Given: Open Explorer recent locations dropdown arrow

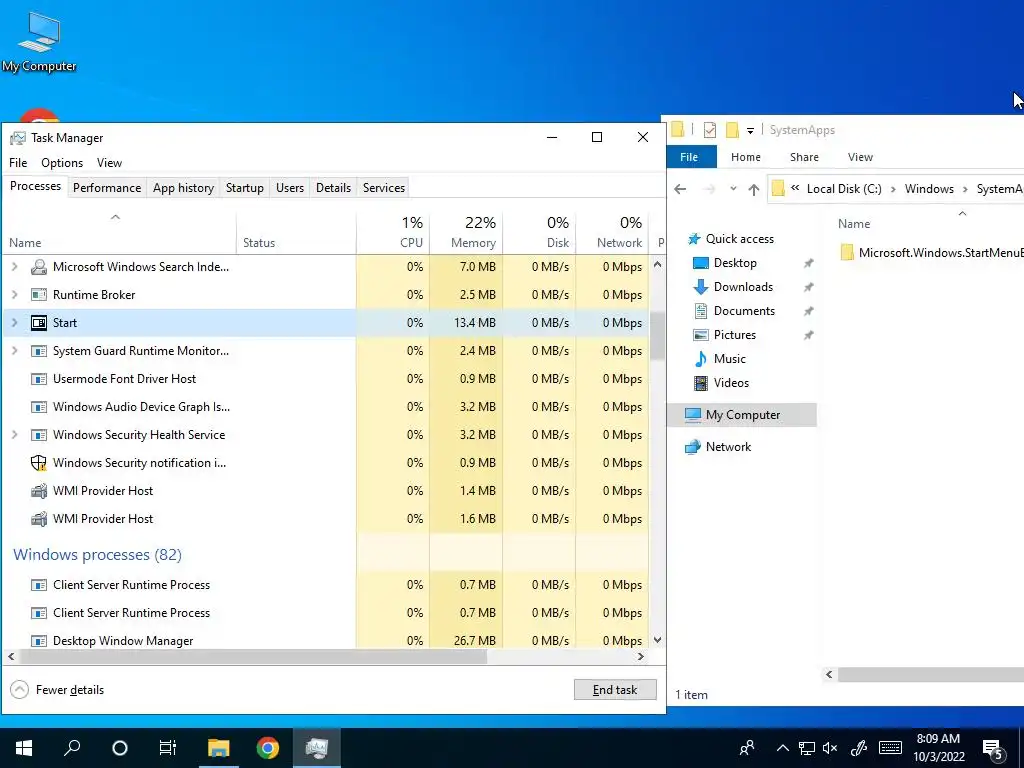Looking at the screenshot, I should coord(733,189).
